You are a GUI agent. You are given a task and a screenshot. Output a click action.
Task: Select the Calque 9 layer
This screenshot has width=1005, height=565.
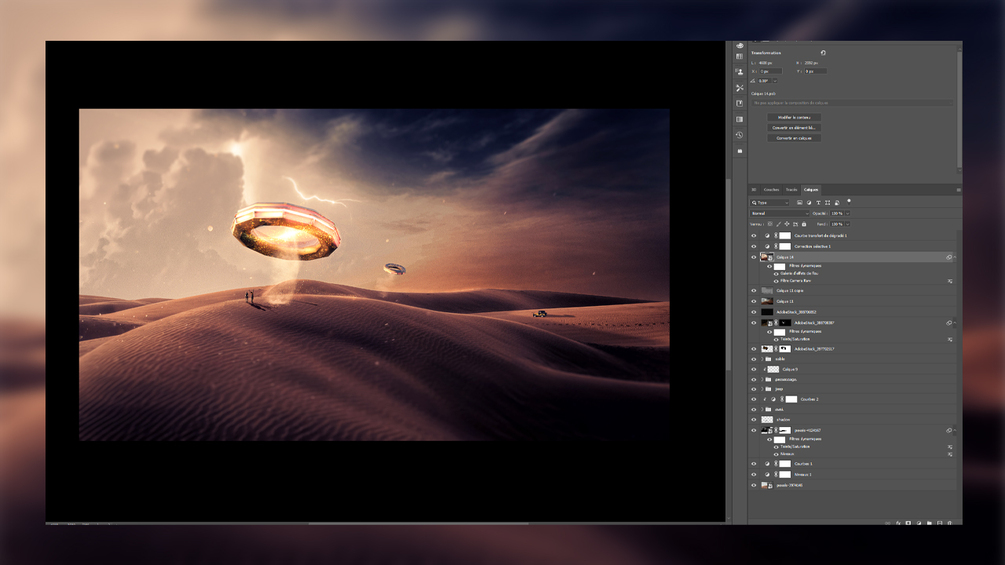pos(852,370)
